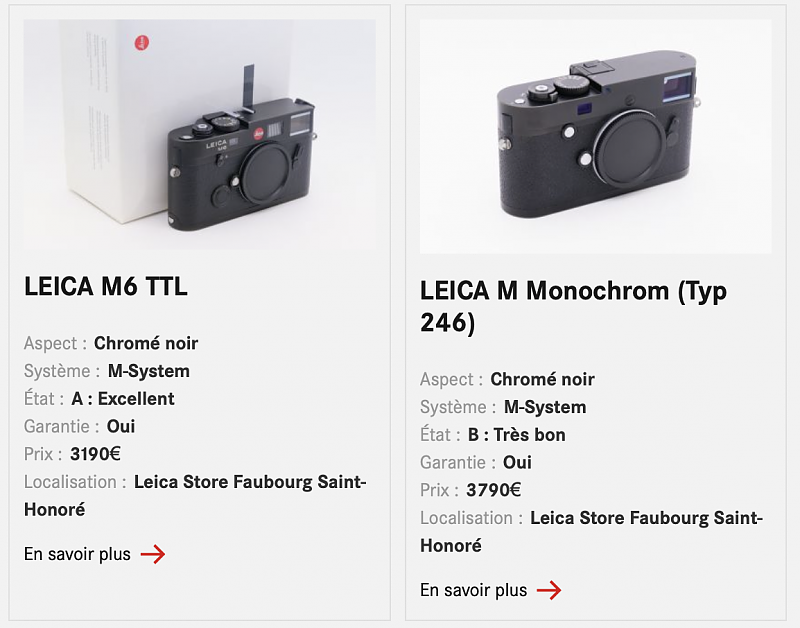Click "Chromé noir" in the M6 TTL card
Viewport: 800px width, 628px height.
[146, 343]
